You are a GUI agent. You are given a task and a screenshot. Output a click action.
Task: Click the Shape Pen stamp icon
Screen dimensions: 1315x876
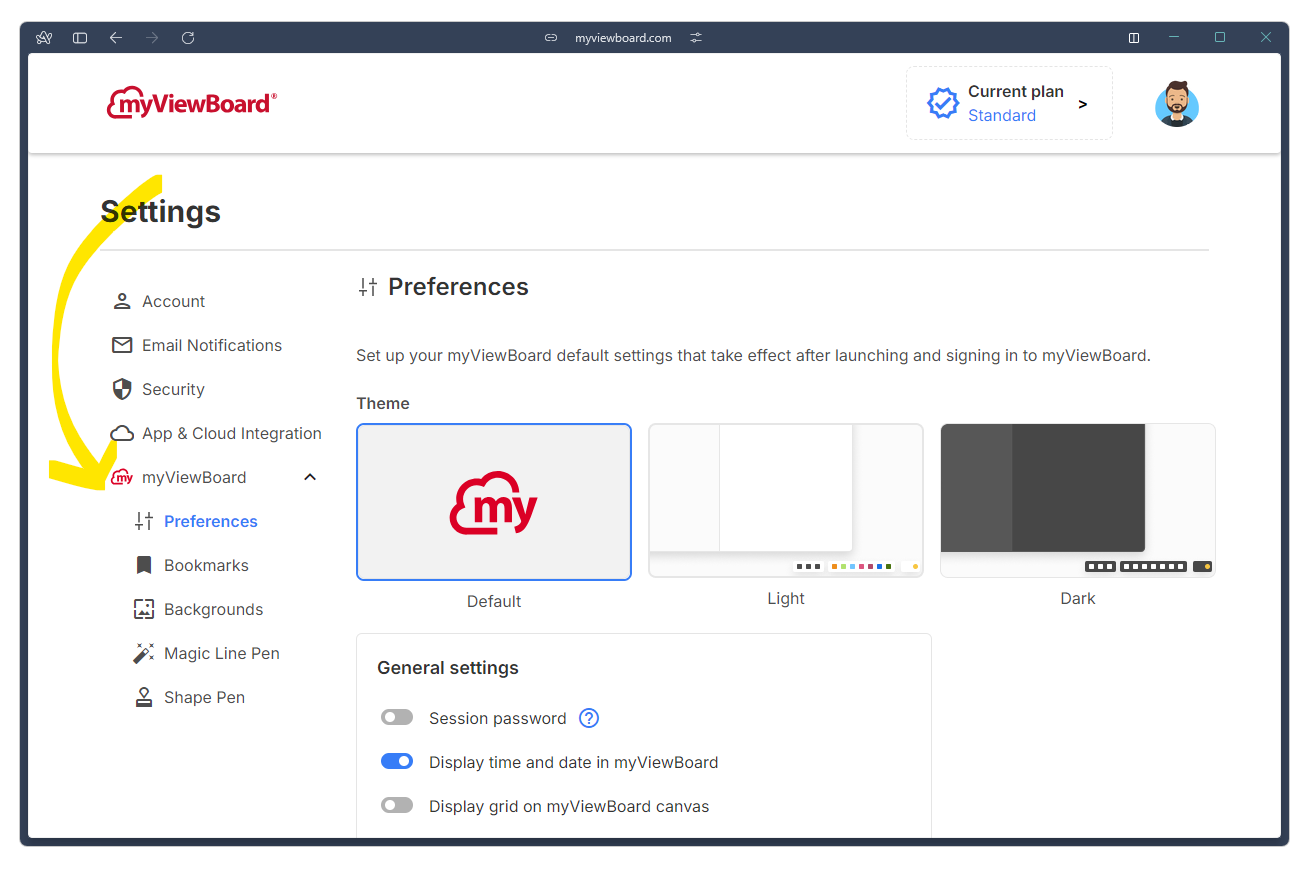click(144, 697)
